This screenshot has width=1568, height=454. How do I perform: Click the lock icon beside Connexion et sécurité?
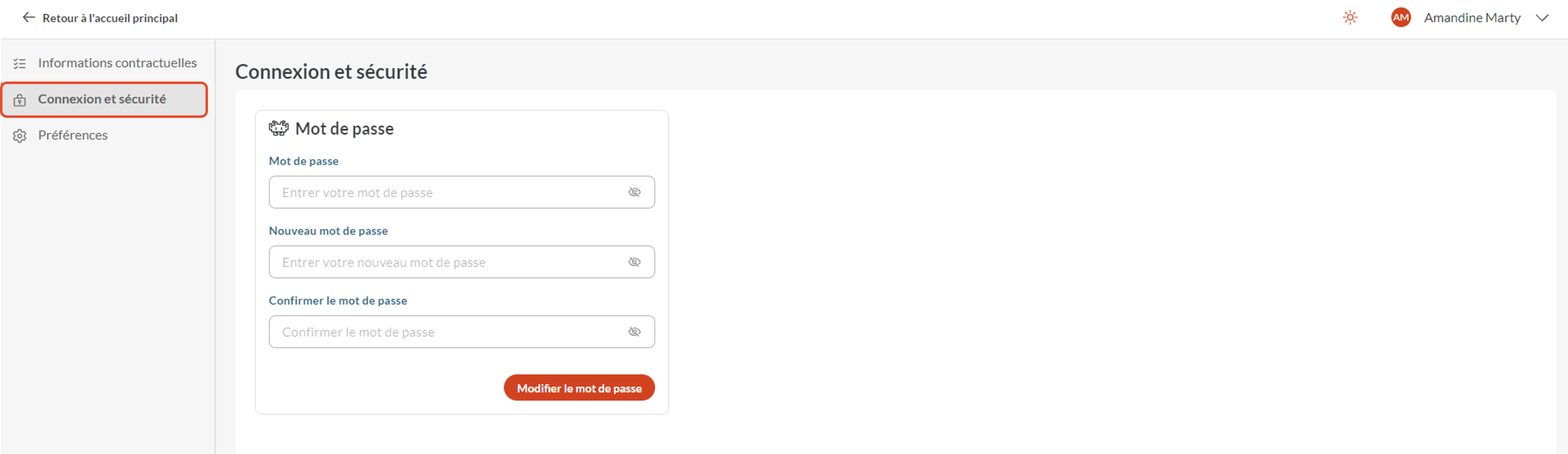pyautogui.click(x=20, y=100)
